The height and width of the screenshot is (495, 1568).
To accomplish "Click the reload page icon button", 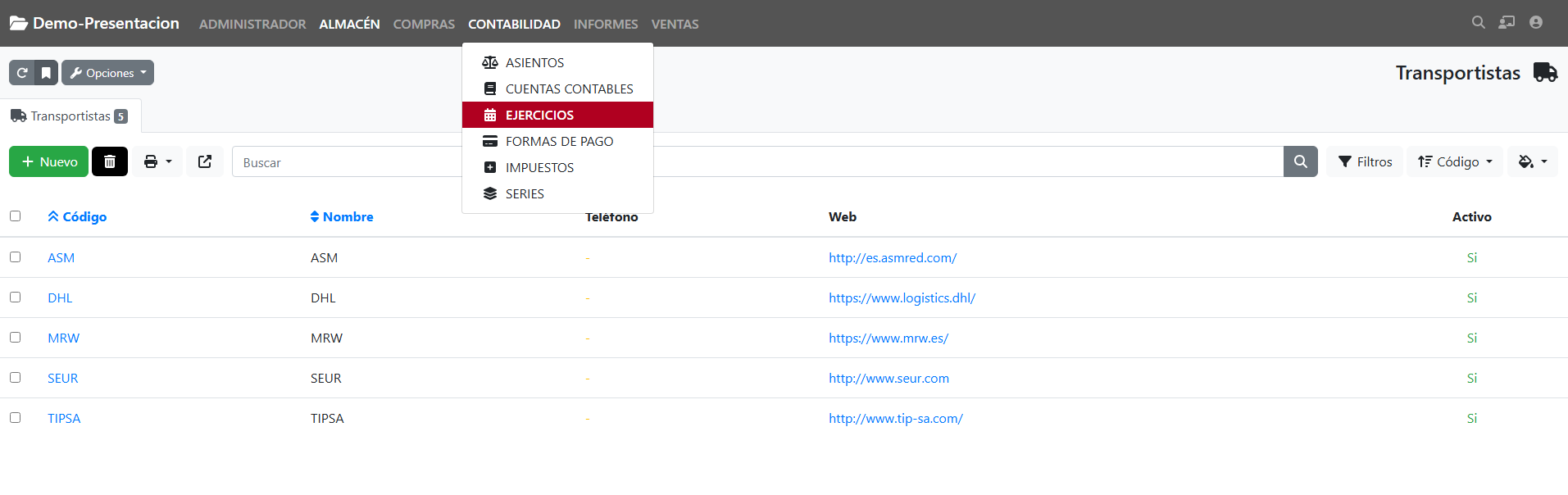I will (x=22, y=73).
